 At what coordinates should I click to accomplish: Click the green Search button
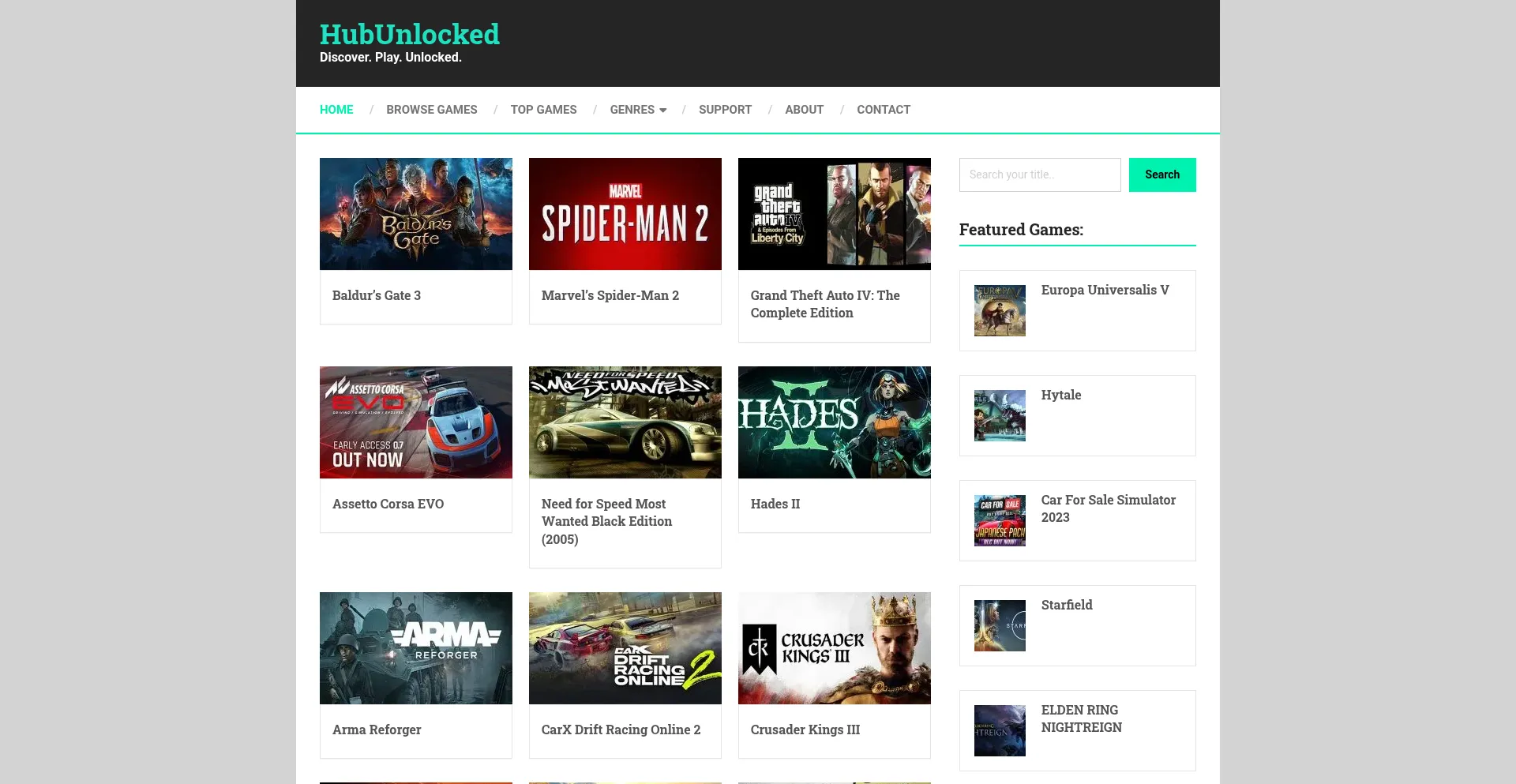point(1162,174)
